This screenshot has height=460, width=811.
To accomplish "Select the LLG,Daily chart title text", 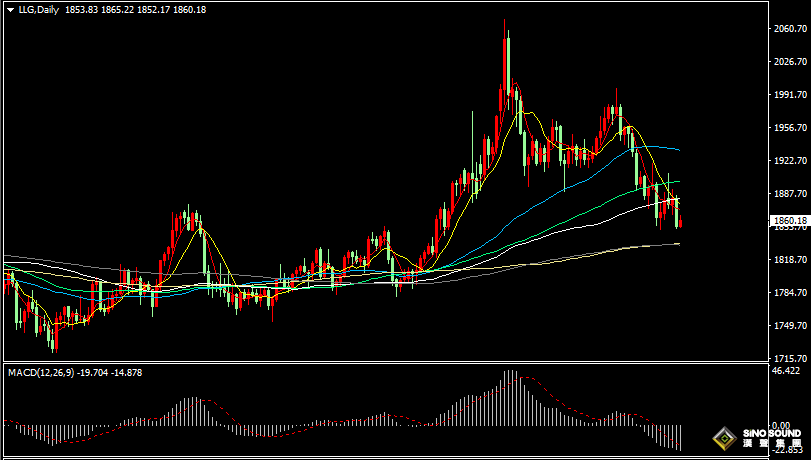I will 39,9.
